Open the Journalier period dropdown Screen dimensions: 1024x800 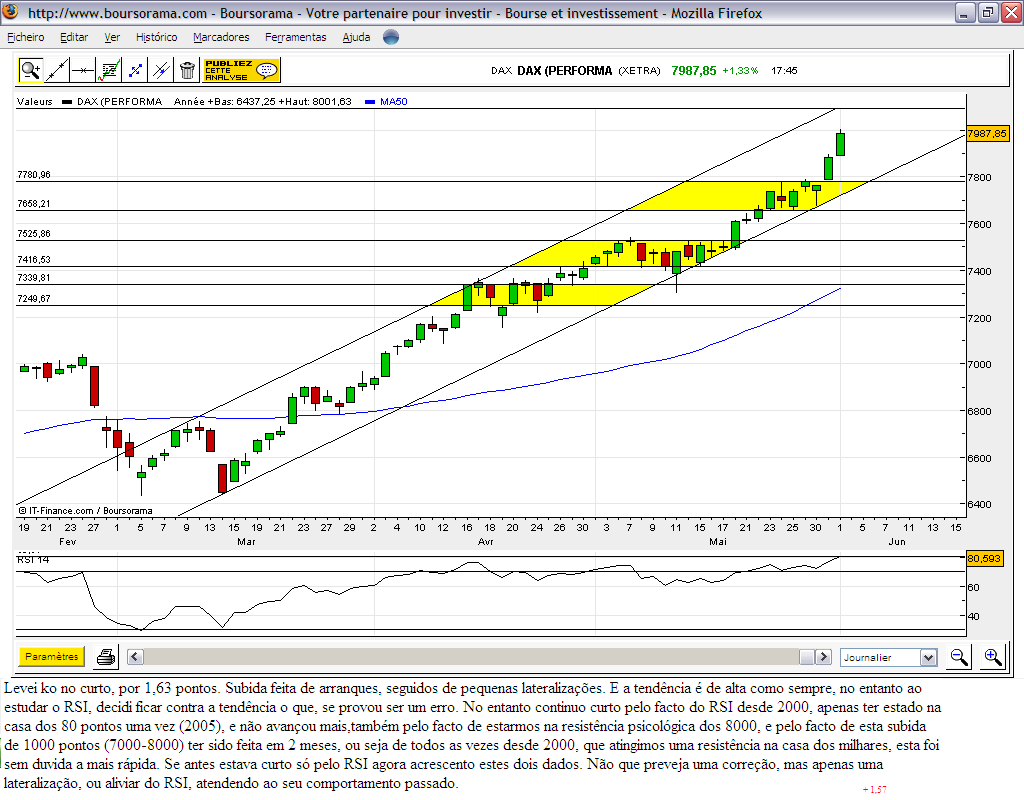(x=889, y=658)
